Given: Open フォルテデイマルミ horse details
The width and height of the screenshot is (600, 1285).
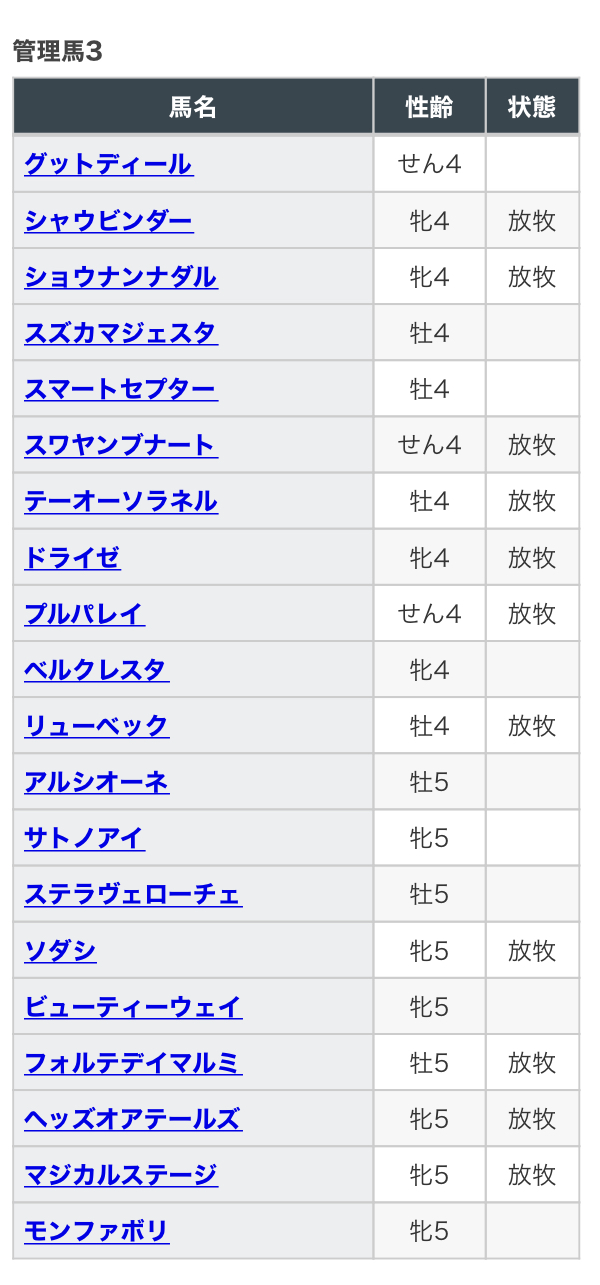Looking at the screenshot, I should (x=132, y=1062).
